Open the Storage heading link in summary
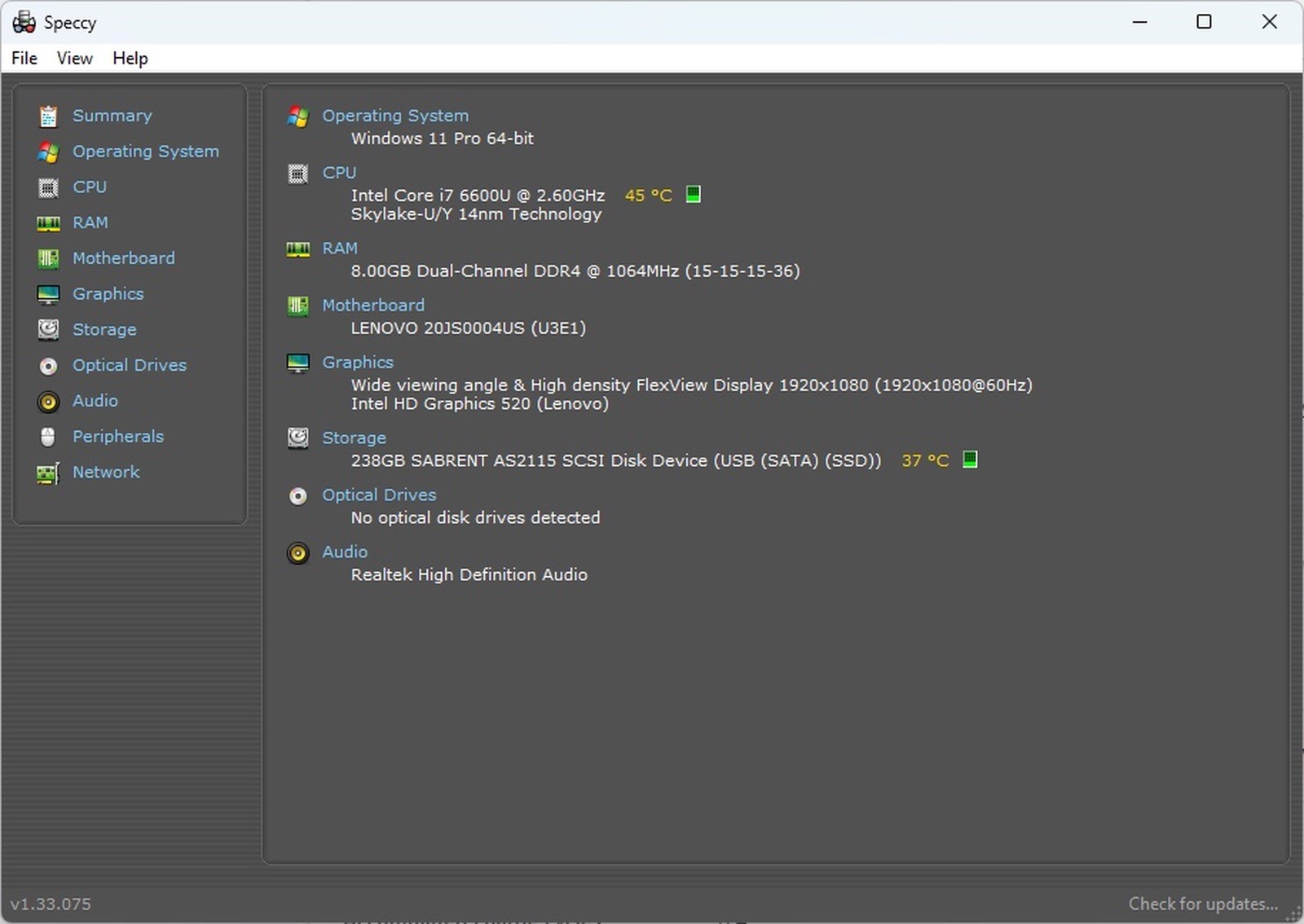This screenshot has height=924, width=1304. (x=354, y=438)
